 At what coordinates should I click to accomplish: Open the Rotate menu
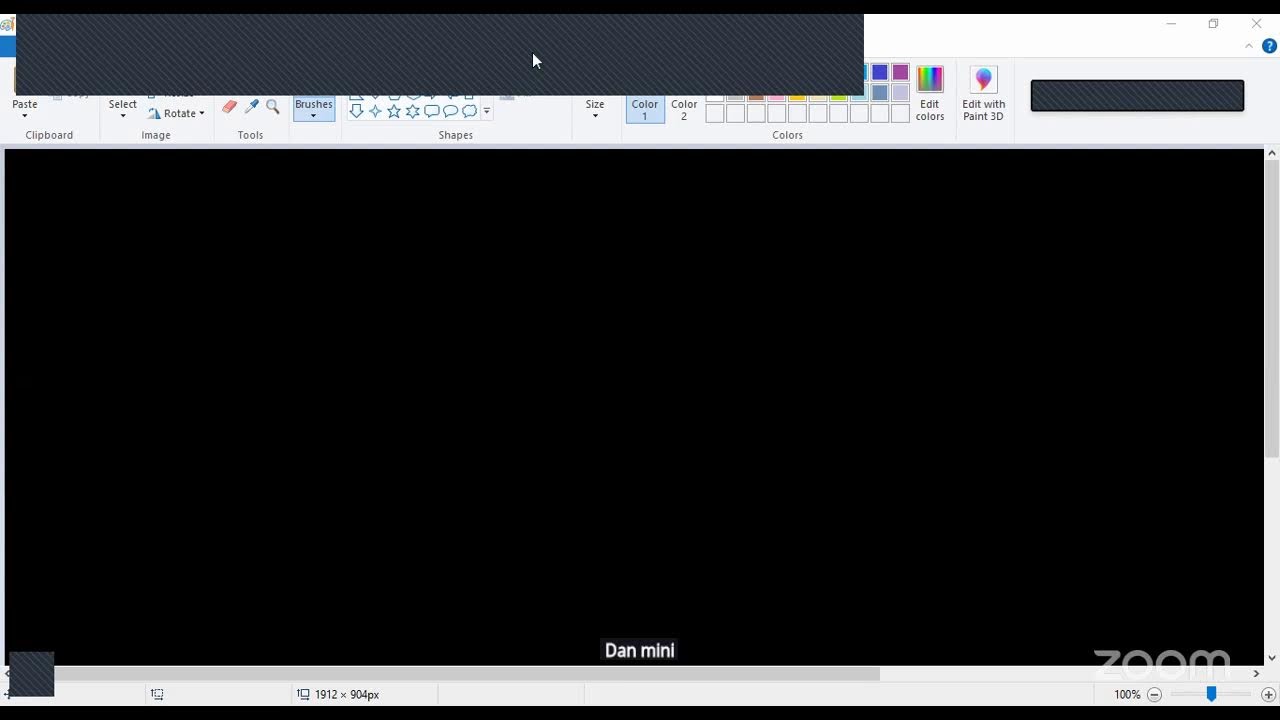(x=176, y=113)
